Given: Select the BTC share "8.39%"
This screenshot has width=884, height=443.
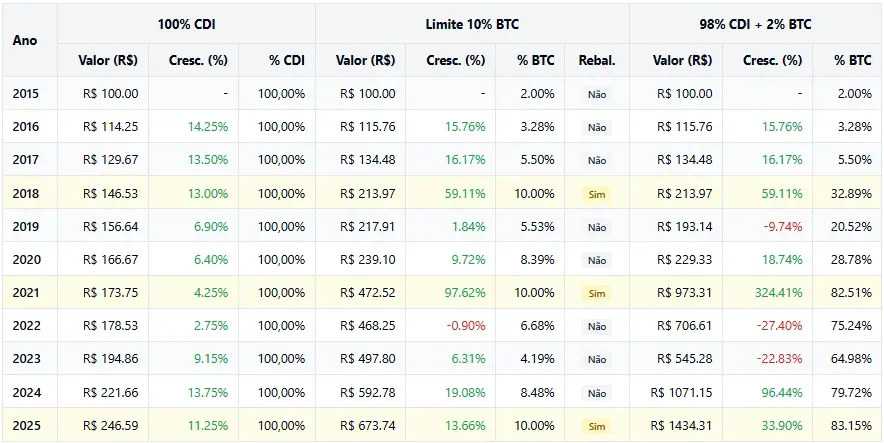Looking at the screenshot, I should 538,260.
